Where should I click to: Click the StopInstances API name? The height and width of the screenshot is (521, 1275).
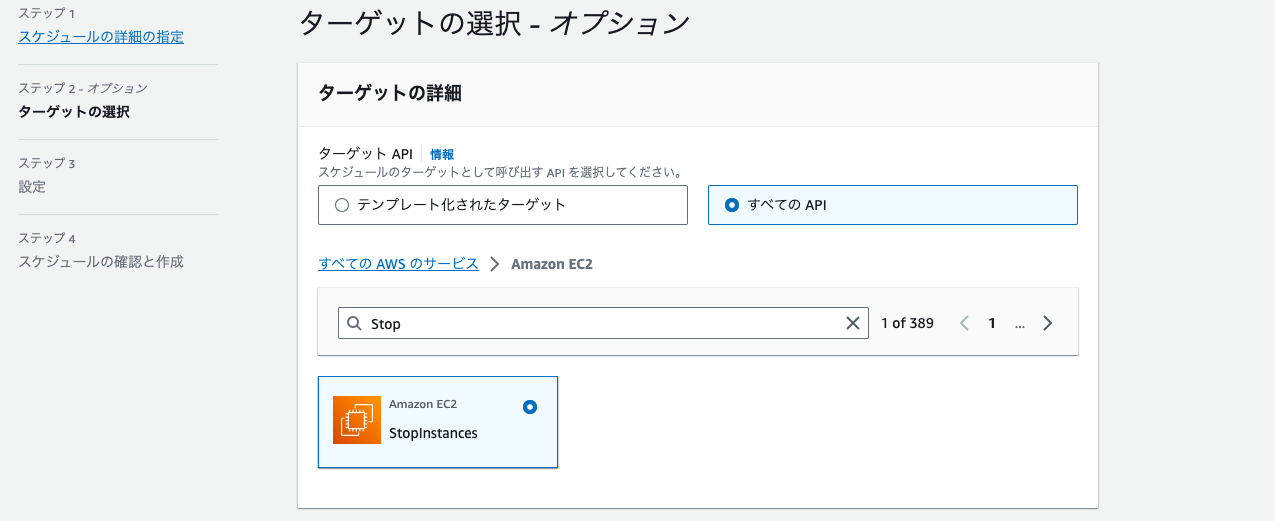[433, 433]
